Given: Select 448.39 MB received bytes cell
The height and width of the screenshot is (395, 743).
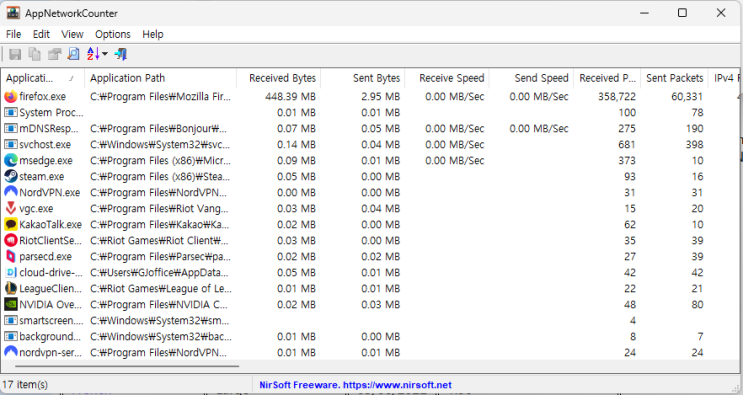Looking at the screenshot, I should [290, 97].
